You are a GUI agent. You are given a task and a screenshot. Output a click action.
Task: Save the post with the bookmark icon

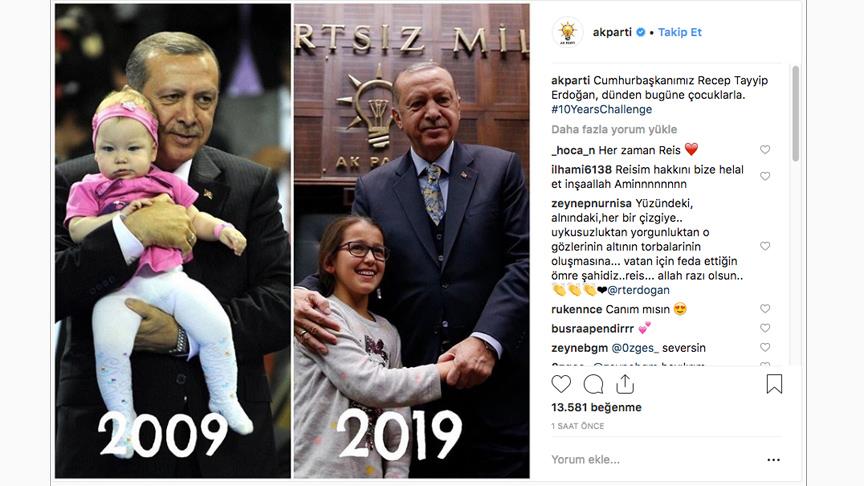pos(774,384)
